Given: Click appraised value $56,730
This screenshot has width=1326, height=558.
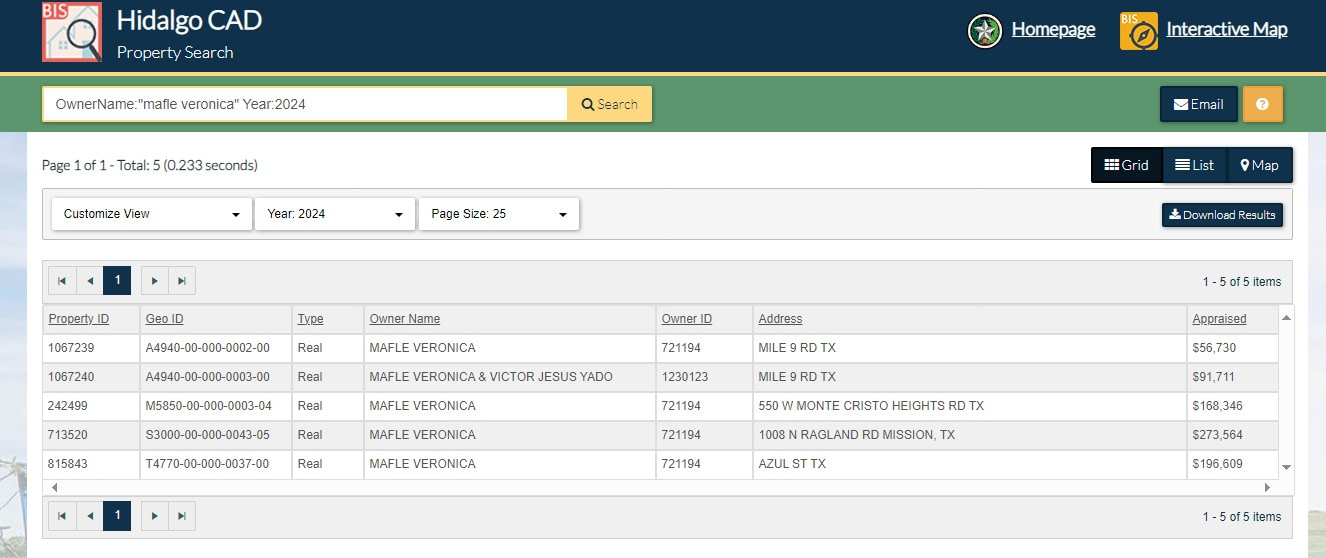Looking at the screenshot, I should click(x=1214, y=348).
